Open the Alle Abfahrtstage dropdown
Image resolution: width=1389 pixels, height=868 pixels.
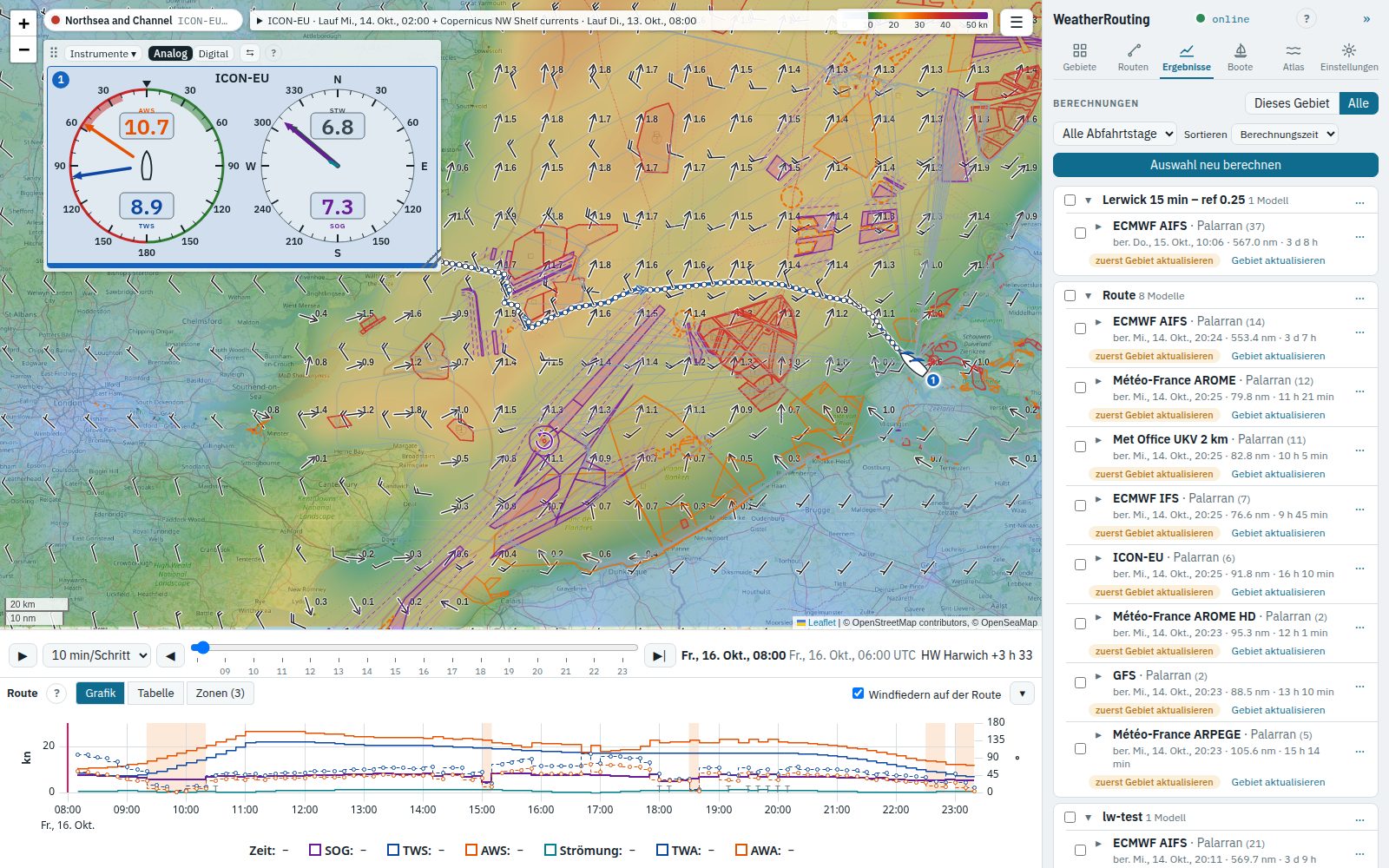click(1115, 134)
